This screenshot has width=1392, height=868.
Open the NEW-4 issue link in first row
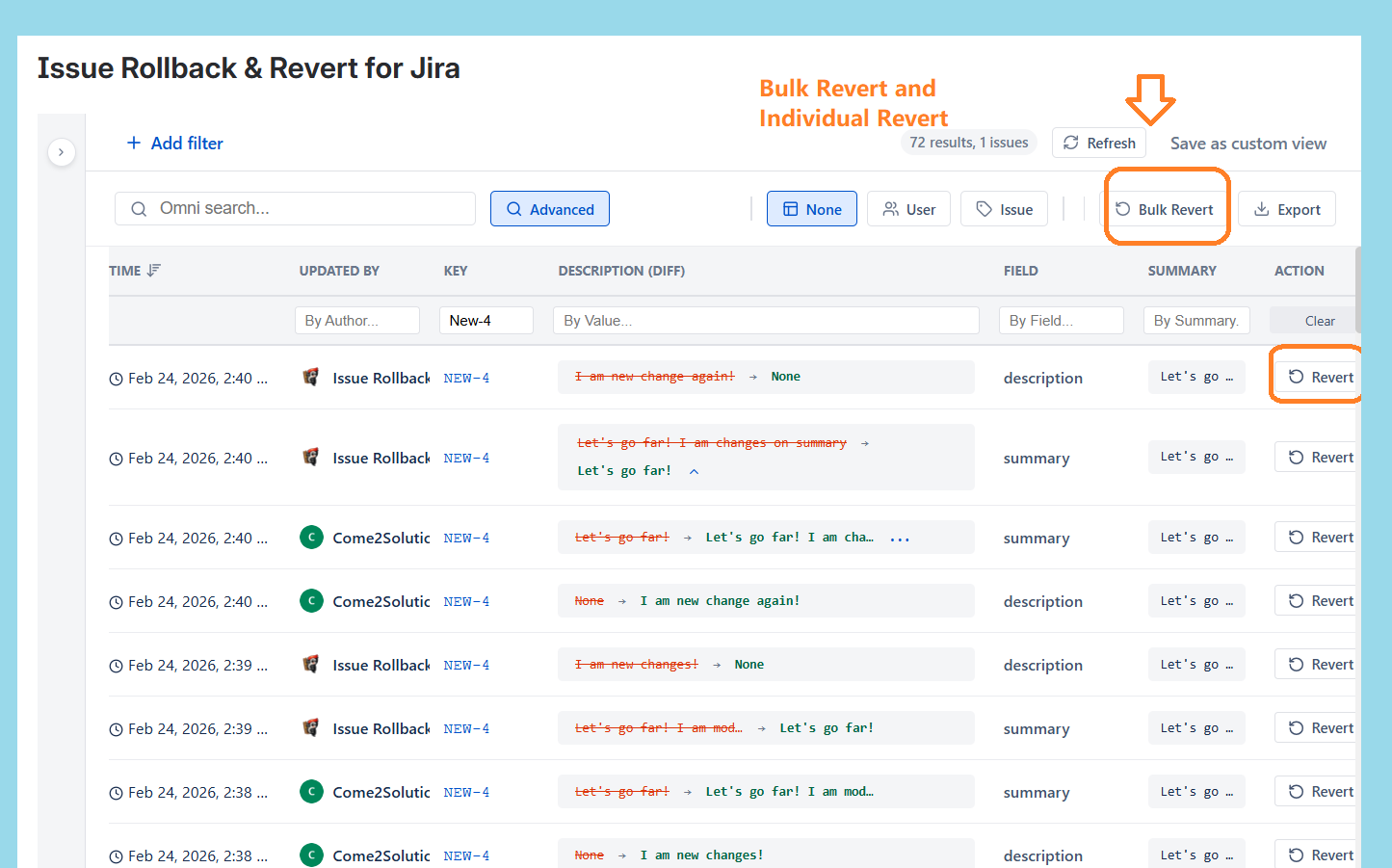tap(466, 379)
